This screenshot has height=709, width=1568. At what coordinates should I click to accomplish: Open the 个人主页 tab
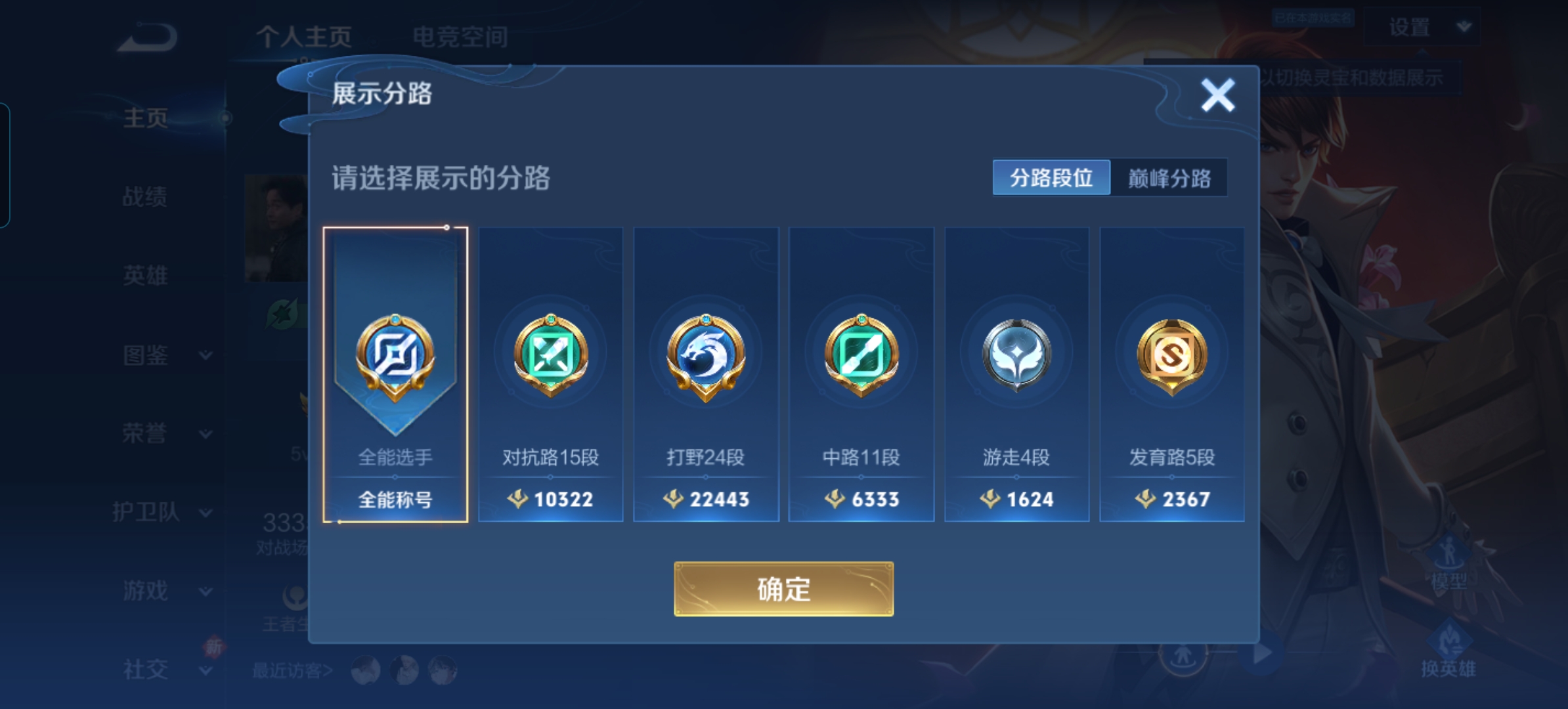[304, 37]
